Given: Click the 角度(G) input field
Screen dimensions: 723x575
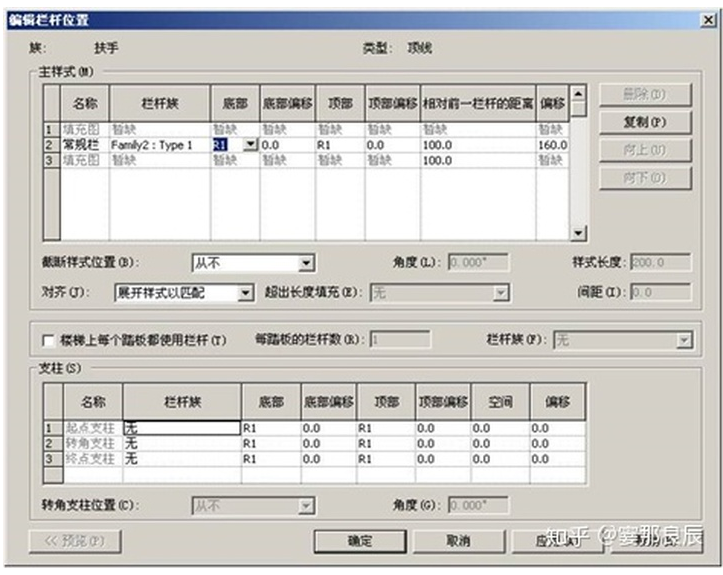Looking at the screenshot, I should click(x=479, y=505).
